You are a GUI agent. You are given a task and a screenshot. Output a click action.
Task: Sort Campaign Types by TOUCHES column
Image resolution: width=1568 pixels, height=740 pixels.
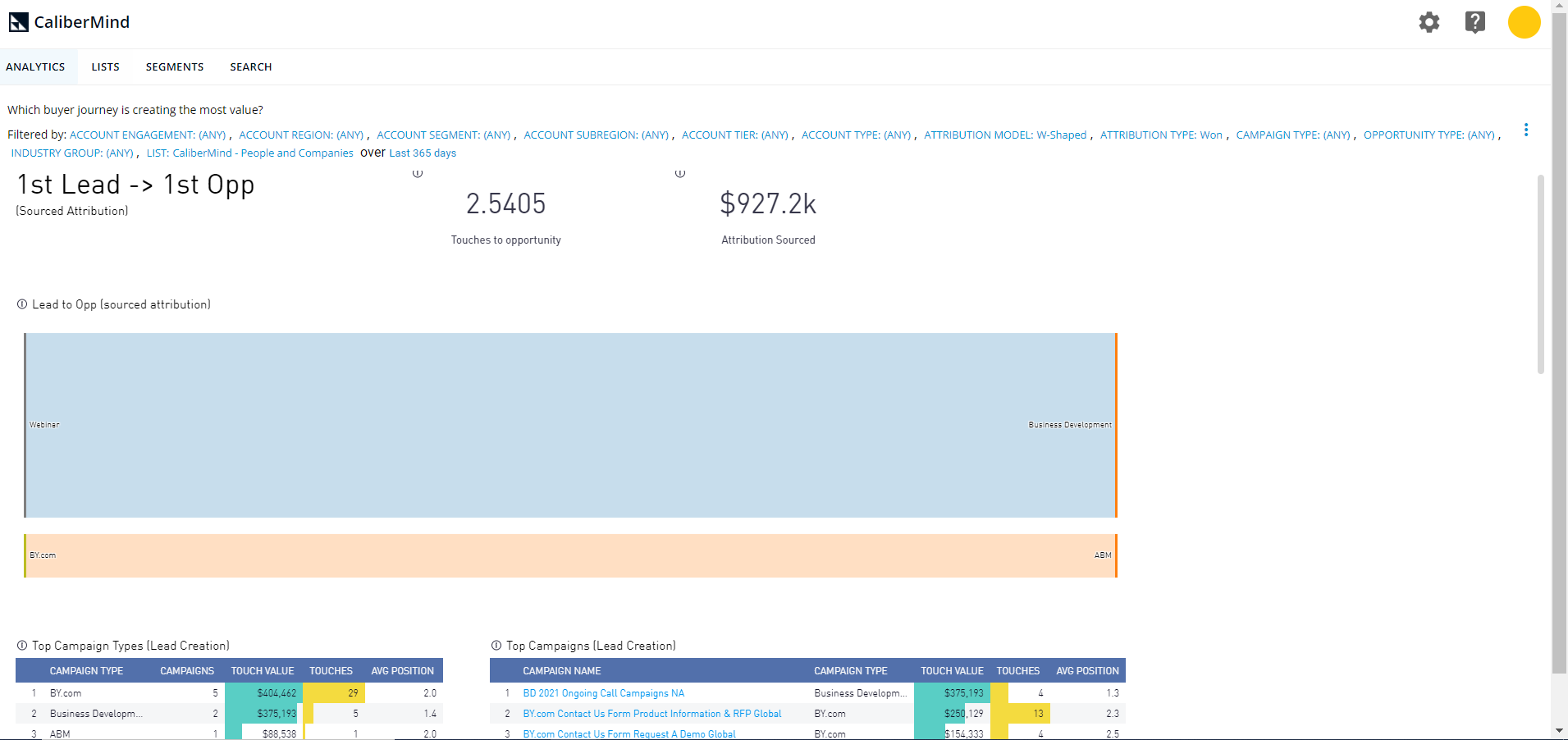pyautogui.click(x=331, y=671)
